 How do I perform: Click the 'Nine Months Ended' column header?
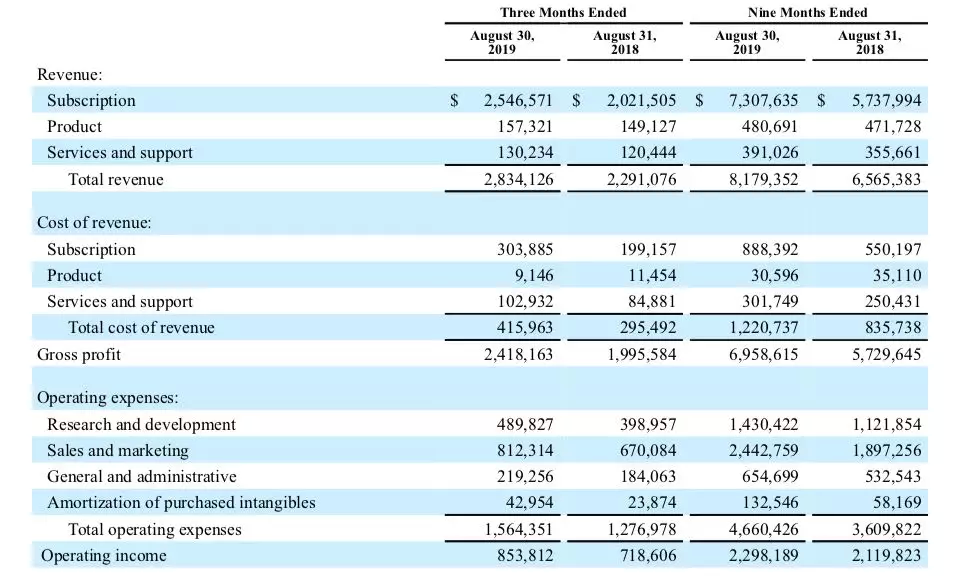pyautogui.click(x=807, y=12)
